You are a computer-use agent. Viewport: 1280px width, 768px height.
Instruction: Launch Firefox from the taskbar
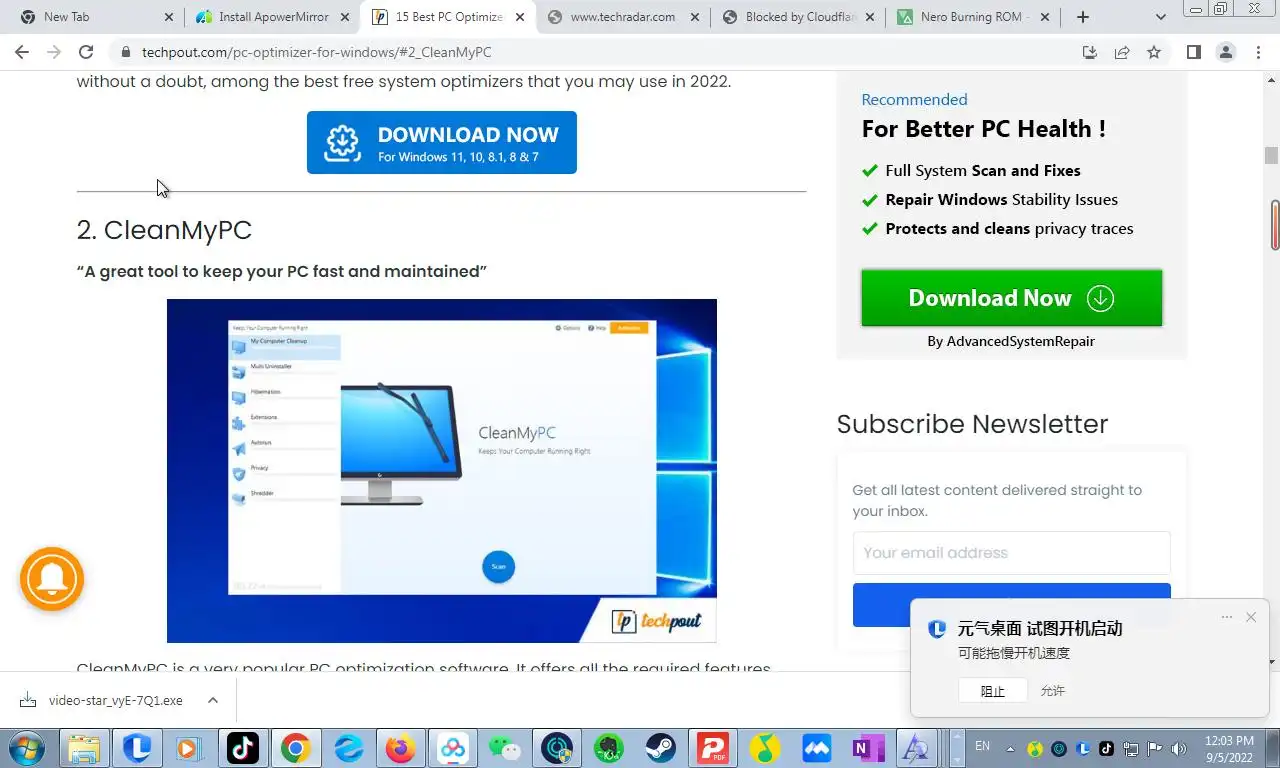[x=400, y=748]
